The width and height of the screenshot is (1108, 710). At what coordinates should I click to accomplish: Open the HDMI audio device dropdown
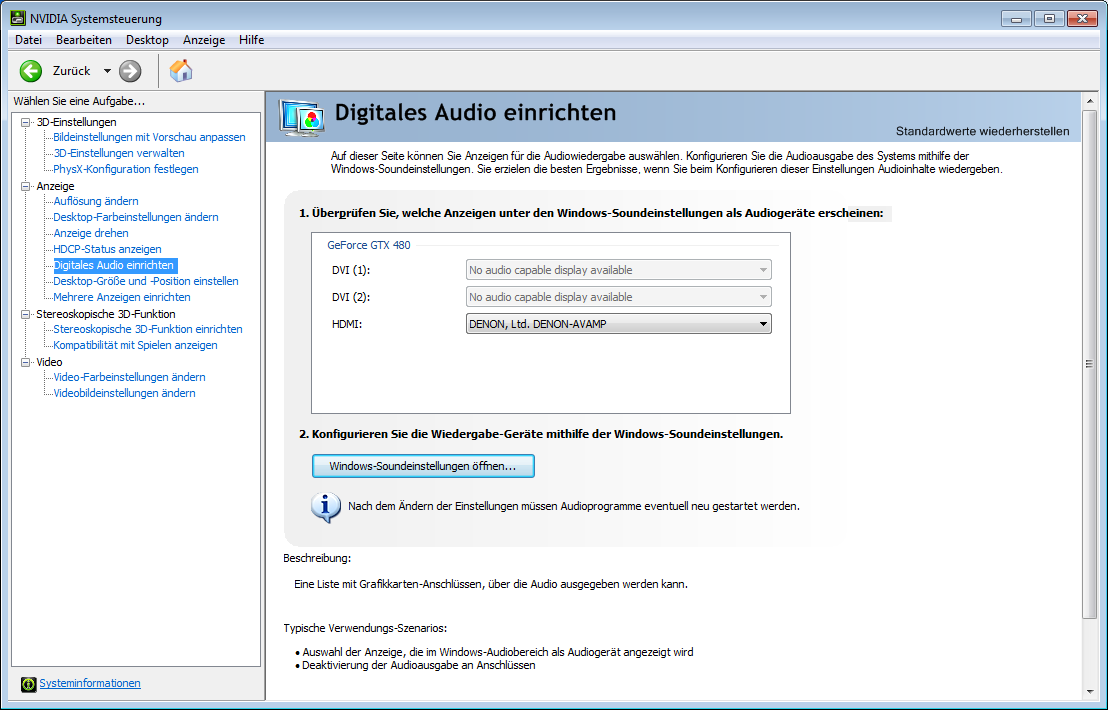(618, 324)
